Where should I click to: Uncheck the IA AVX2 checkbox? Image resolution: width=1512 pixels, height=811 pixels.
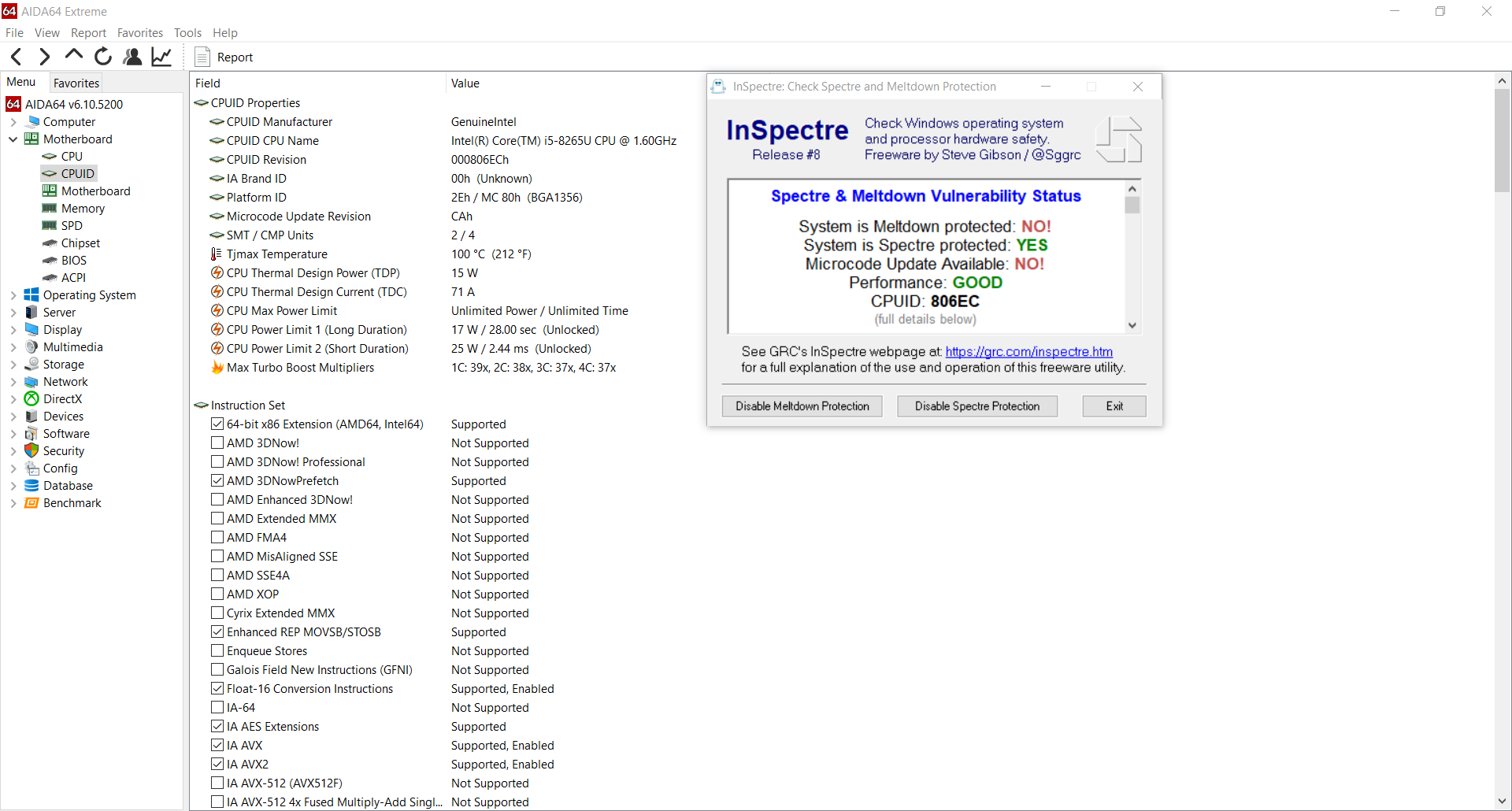[217, 765]
